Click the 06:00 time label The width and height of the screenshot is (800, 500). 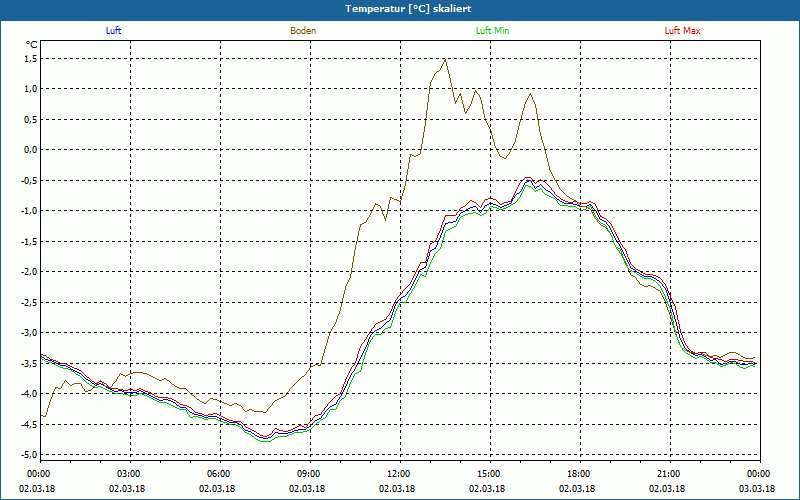217,474
